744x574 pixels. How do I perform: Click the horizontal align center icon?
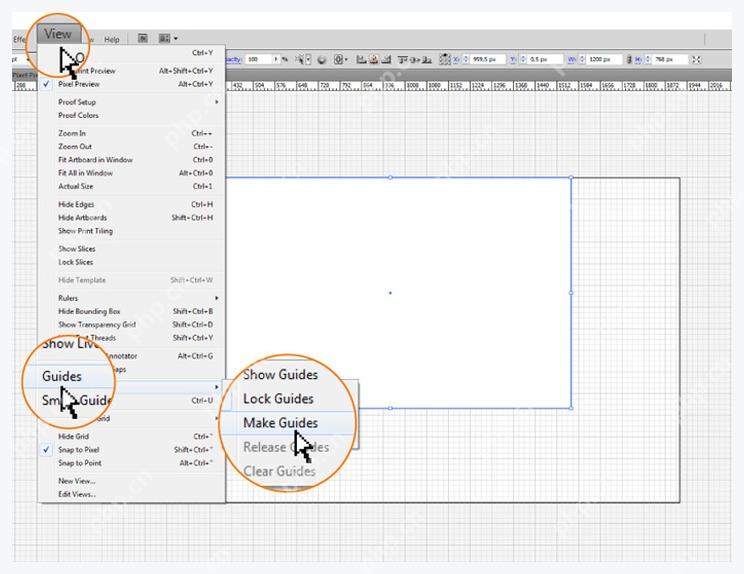[x=374, y=59]
